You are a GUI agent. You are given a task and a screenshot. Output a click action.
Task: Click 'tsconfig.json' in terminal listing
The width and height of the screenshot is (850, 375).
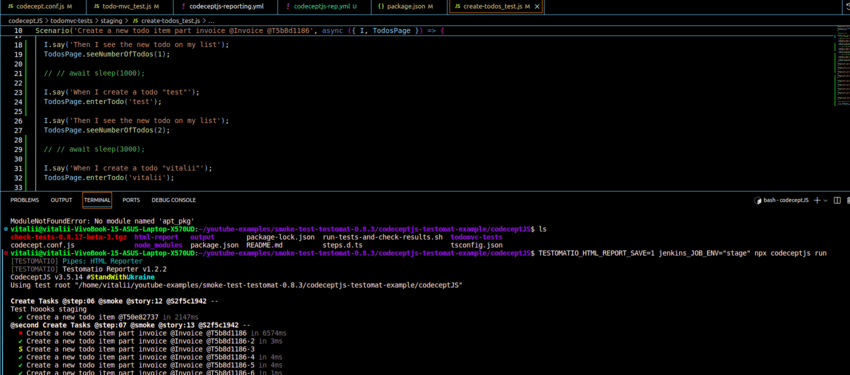pyautogui.click(x=476, y=245)
